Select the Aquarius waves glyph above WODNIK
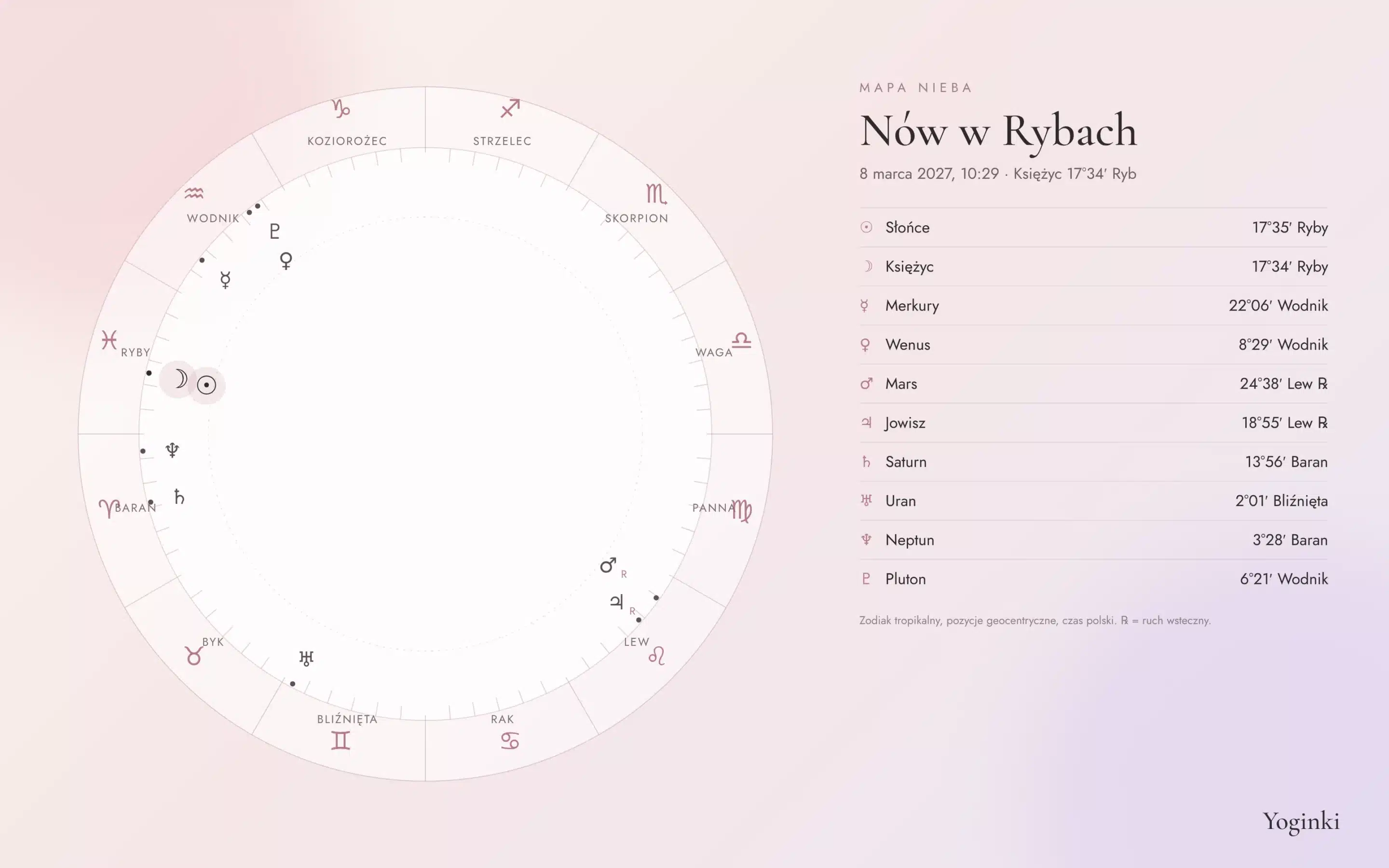The width and height of the screenshot is (1389, 868). pos(194,193)
